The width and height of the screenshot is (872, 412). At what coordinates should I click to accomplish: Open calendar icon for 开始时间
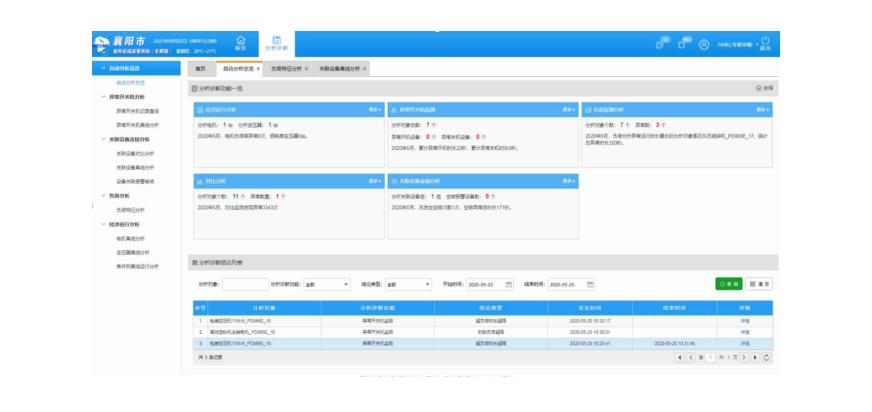(508, 284)
